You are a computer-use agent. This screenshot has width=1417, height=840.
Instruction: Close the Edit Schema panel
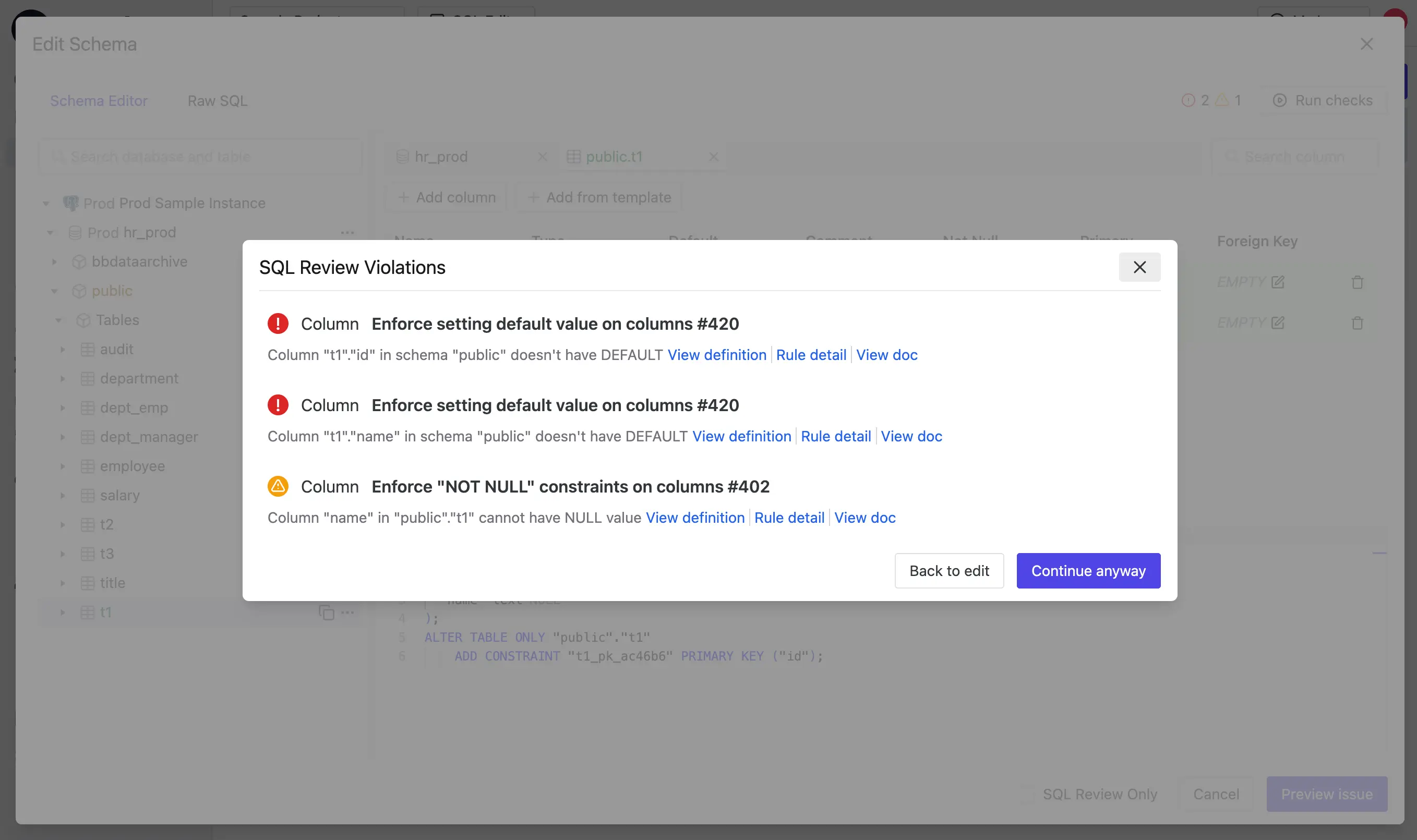[x=1366, y=44]
